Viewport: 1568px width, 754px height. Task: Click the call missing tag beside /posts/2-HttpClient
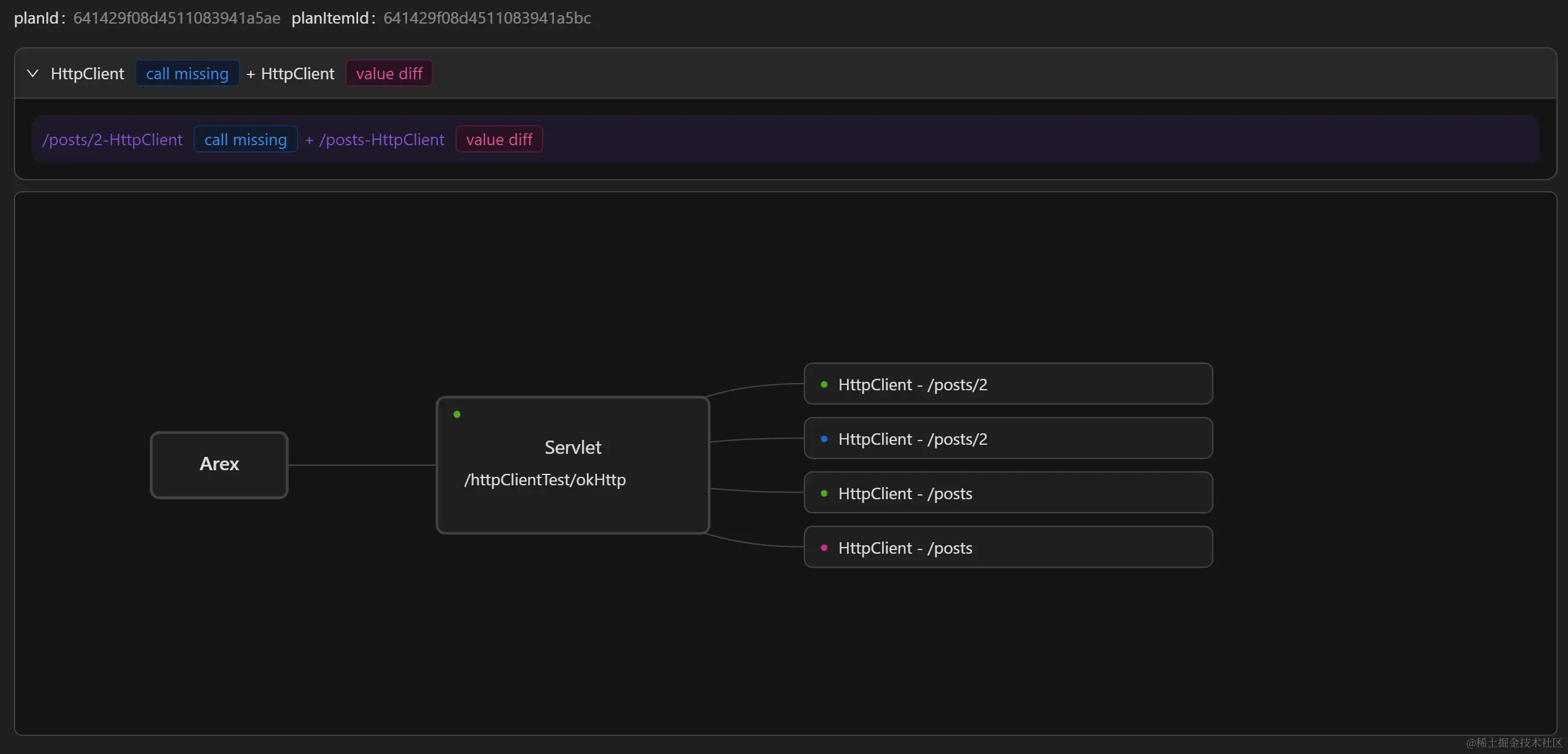tap(246, 139)
